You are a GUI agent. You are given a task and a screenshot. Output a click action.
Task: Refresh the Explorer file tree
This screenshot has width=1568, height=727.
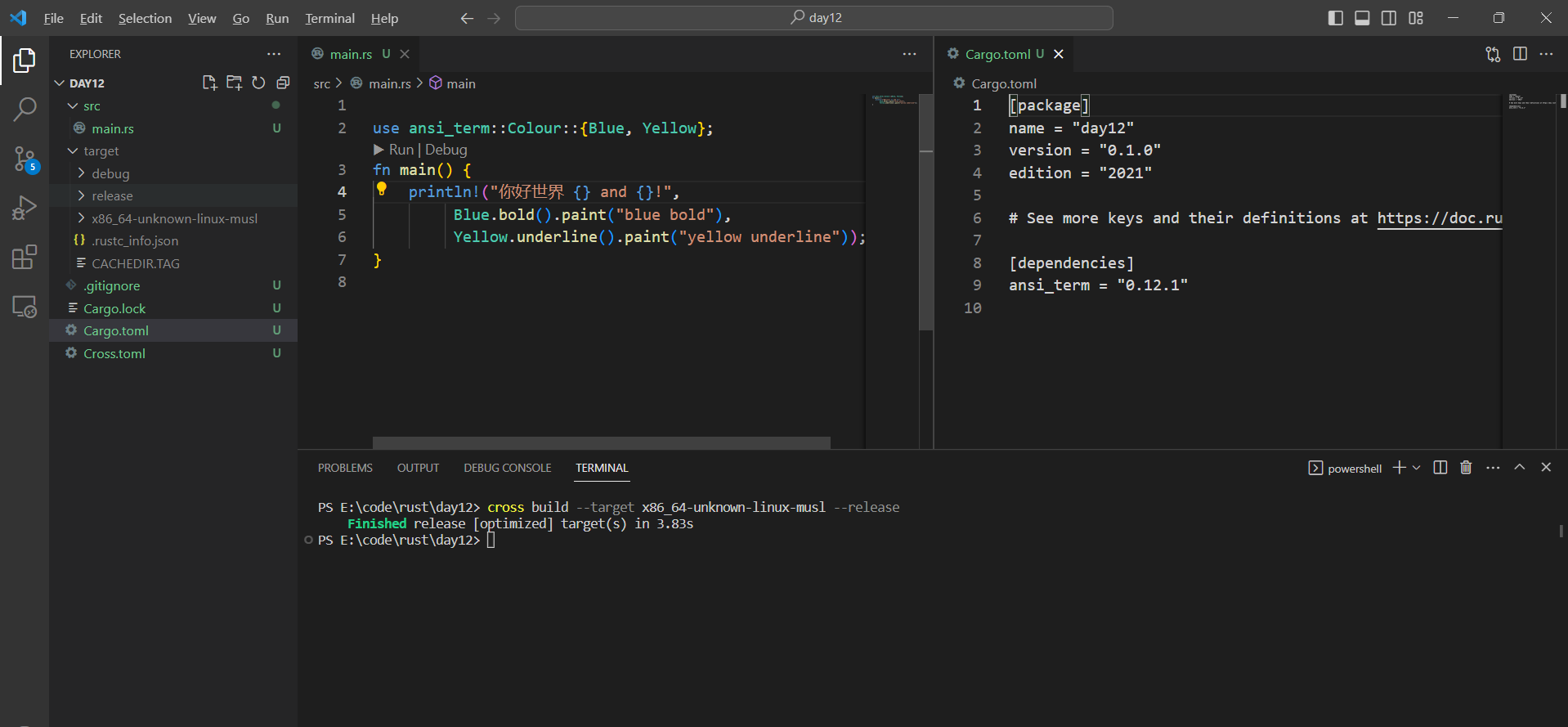258,83
